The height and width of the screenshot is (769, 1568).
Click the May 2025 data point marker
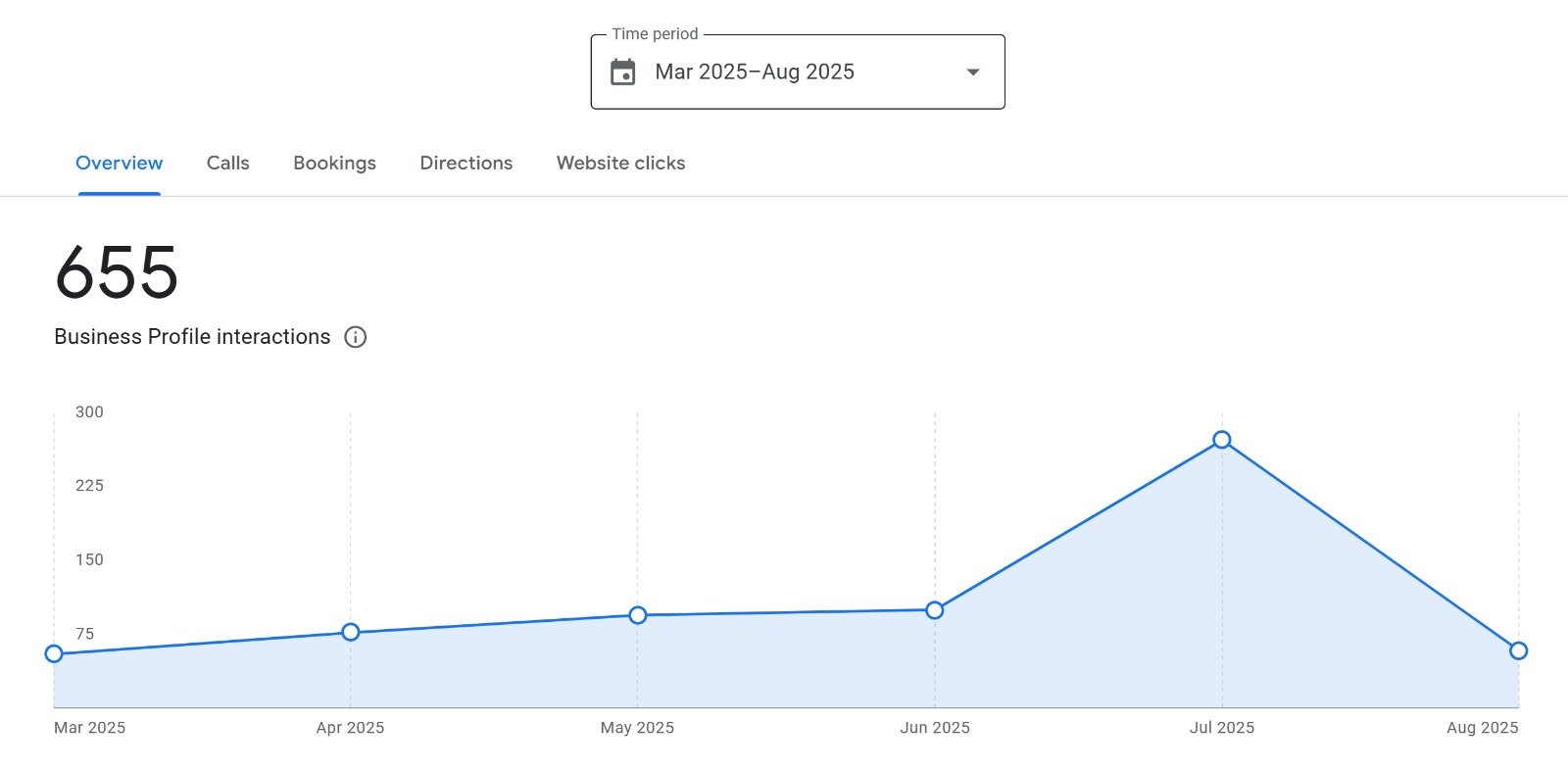(638, 615)
